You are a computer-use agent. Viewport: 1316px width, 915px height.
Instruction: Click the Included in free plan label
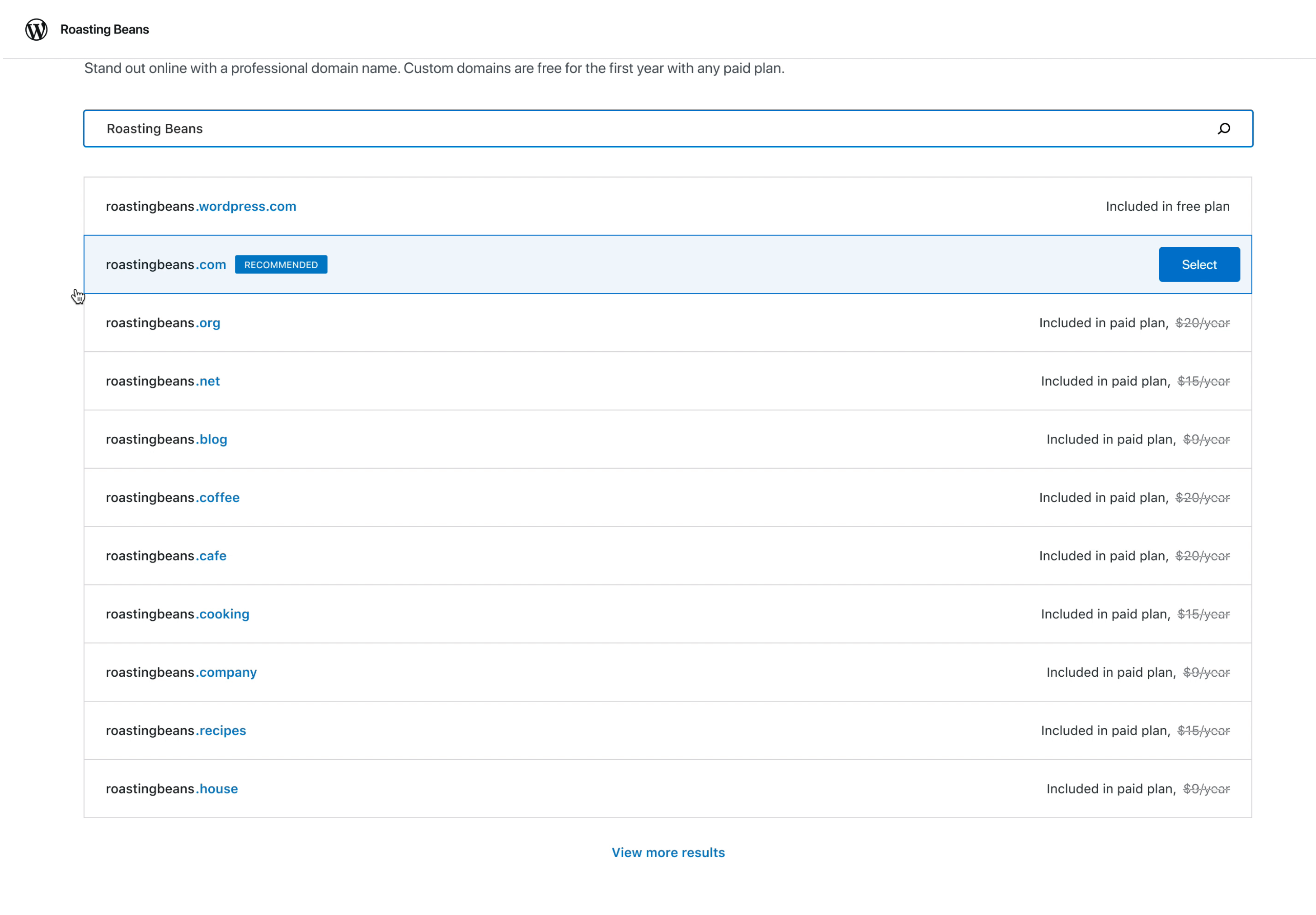point(1167,207)
